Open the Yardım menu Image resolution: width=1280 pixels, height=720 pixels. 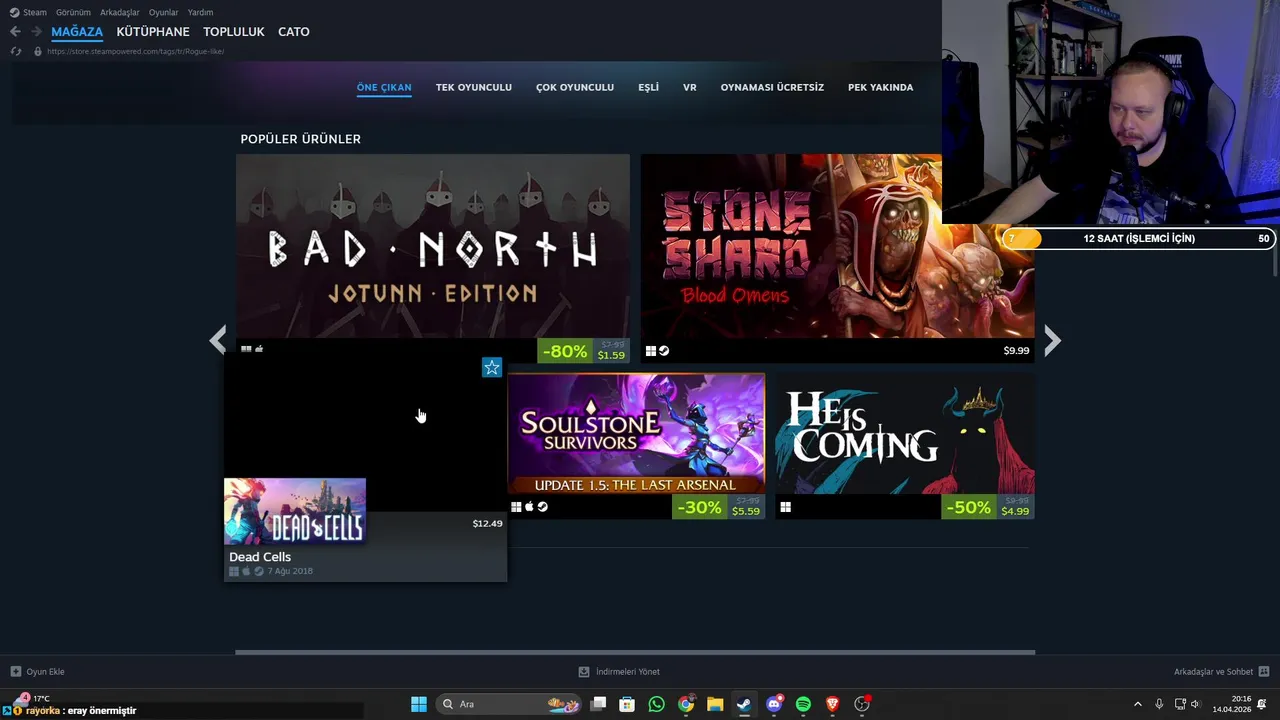(200, 12)
